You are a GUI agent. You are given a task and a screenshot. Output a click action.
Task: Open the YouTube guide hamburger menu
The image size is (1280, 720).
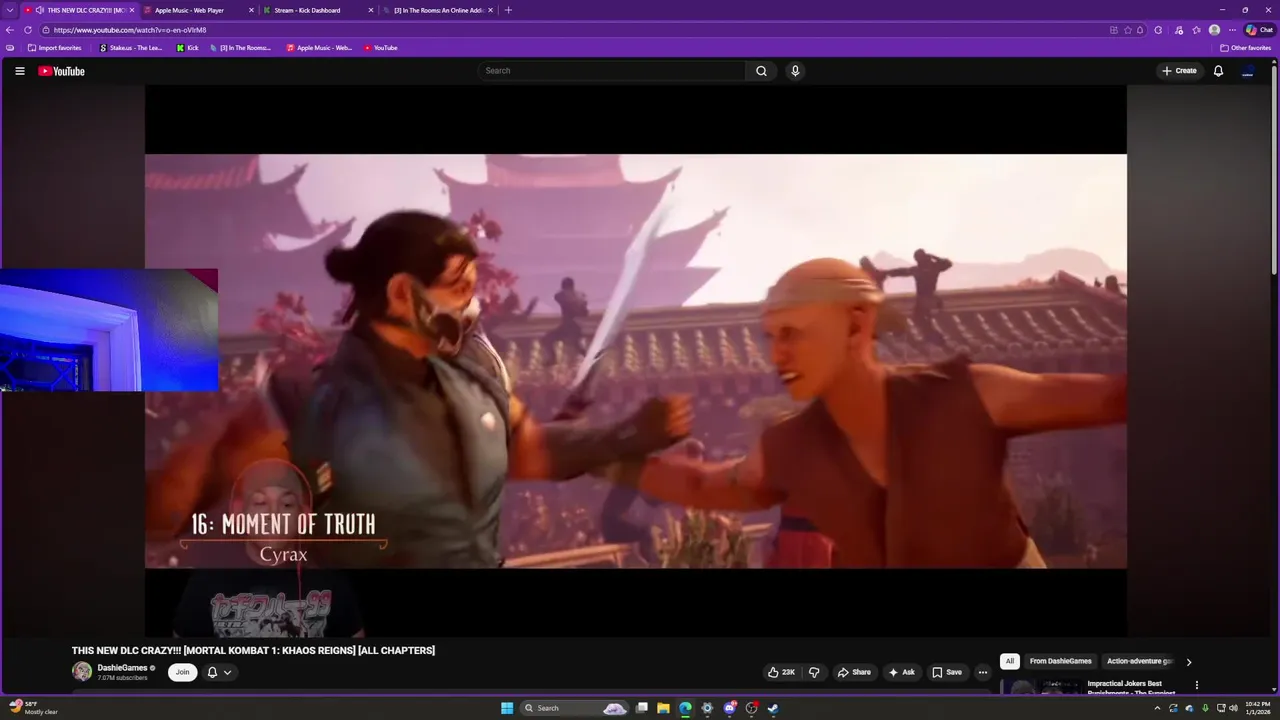point(19,71)
